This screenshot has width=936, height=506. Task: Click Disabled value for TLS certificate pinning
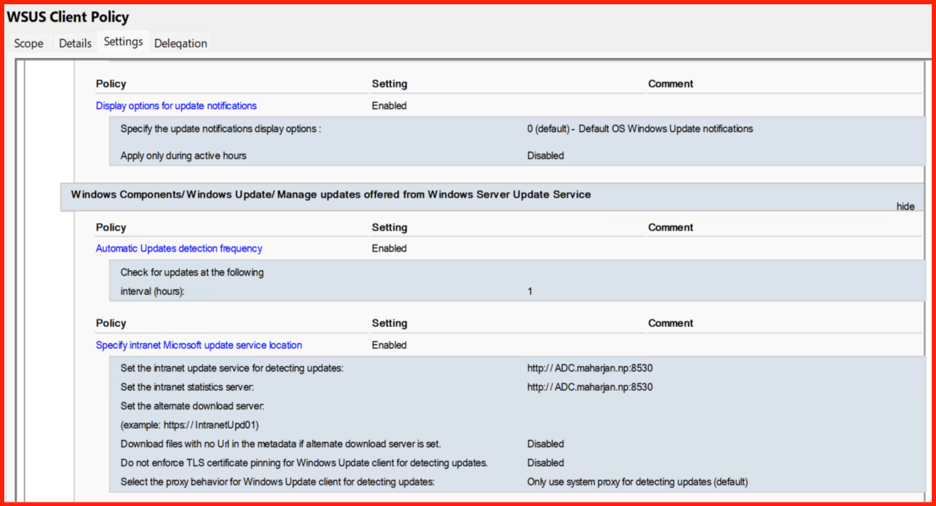tap(545, 463)
